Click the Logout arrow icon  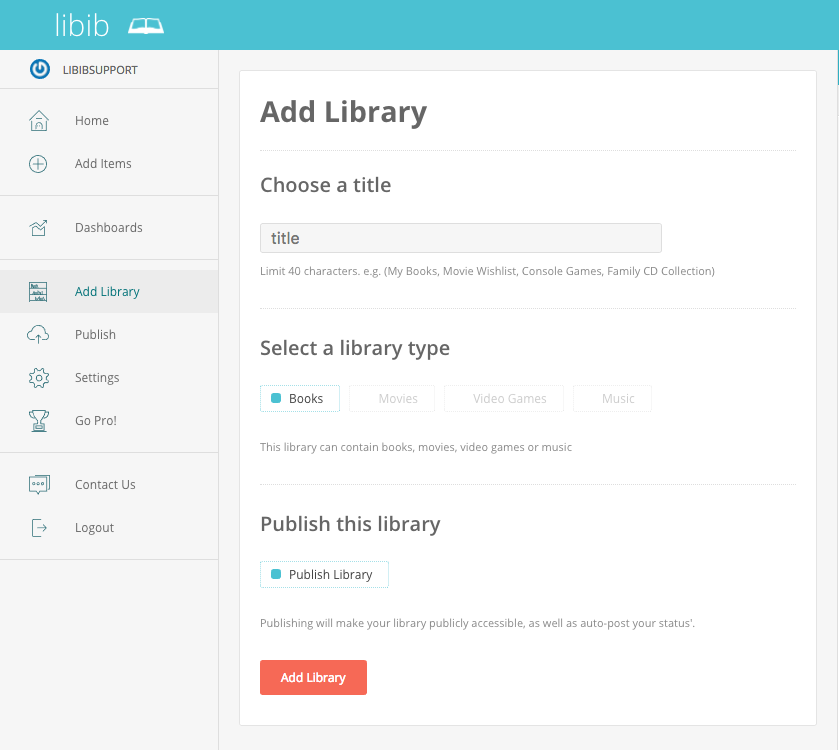38,528
